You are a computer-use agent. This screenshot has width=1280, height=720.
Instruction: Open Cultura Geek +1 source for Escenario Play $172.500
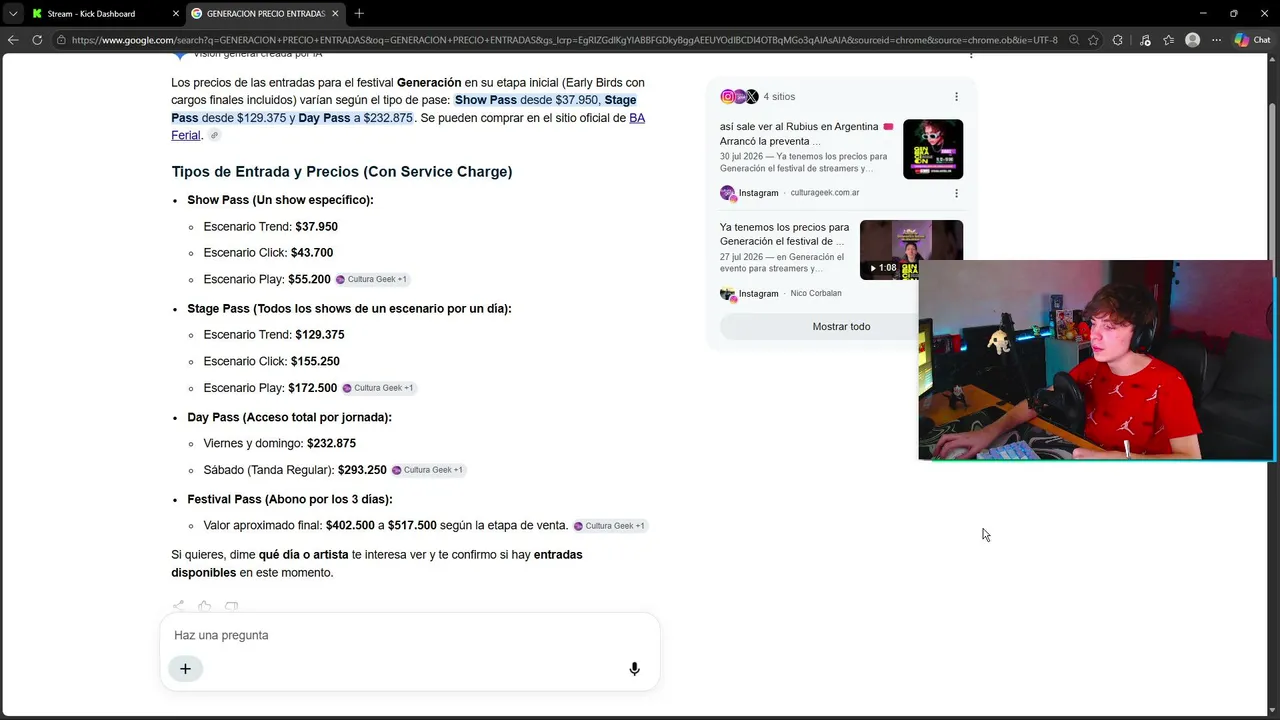tap(378, 388)
